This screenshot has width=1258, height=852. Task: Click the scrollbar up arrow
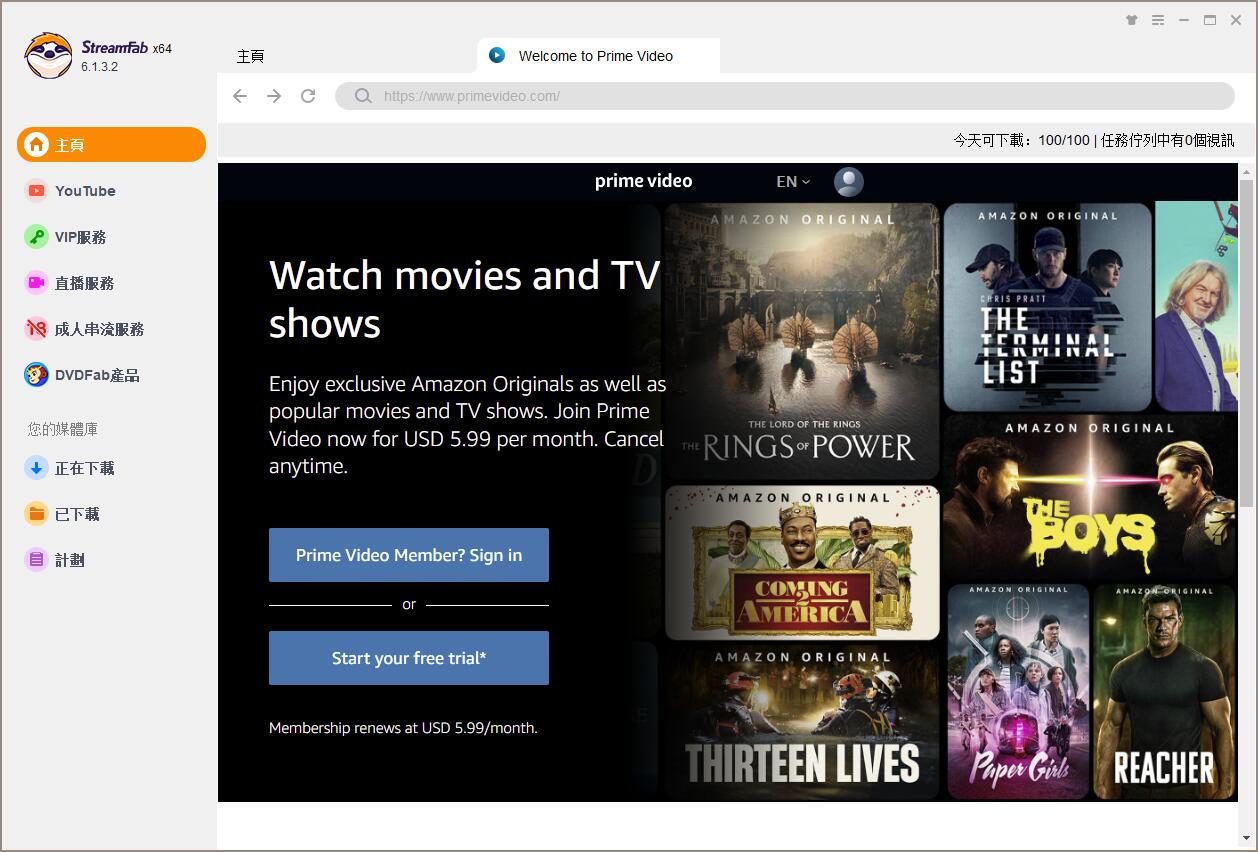(x=1247, y=171)
